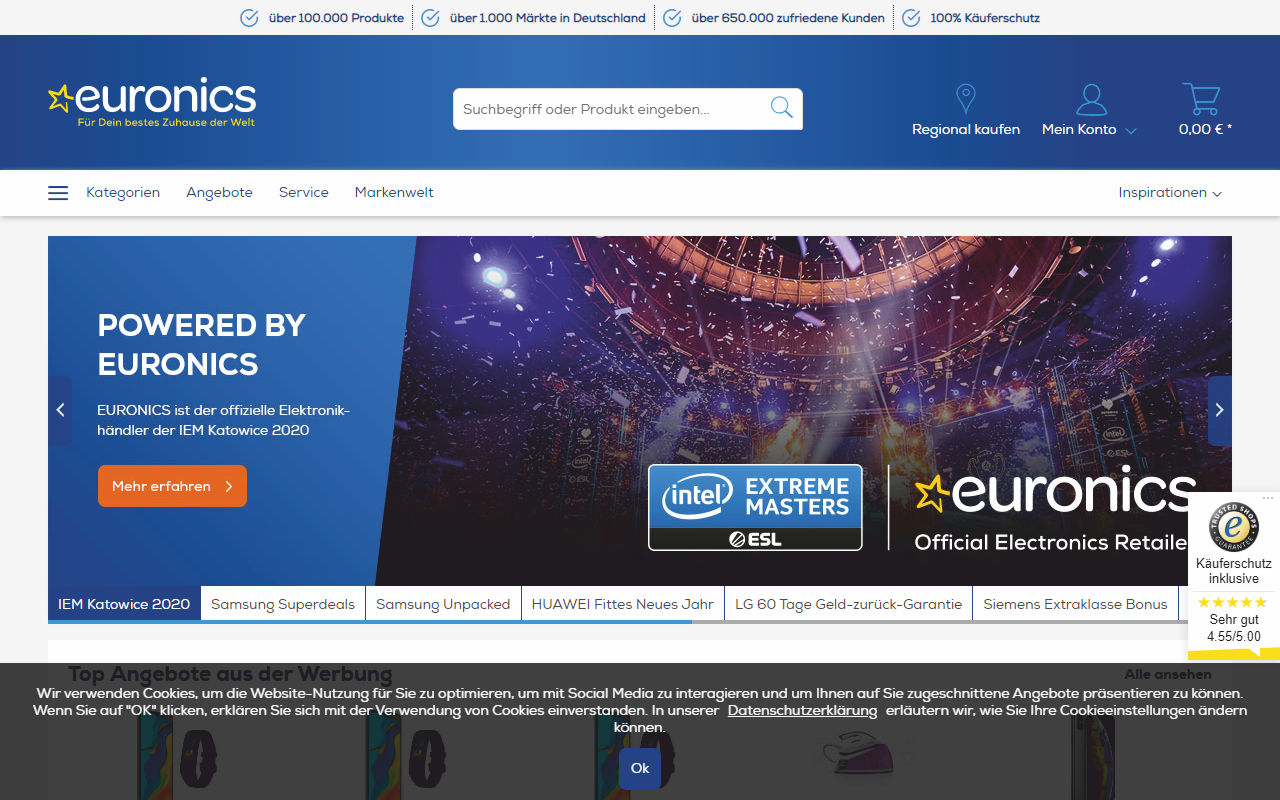Click checkmark beside über 1.000 Märkte in Deutschland
Screen dimensions: 1280x800
pos(430,18)
